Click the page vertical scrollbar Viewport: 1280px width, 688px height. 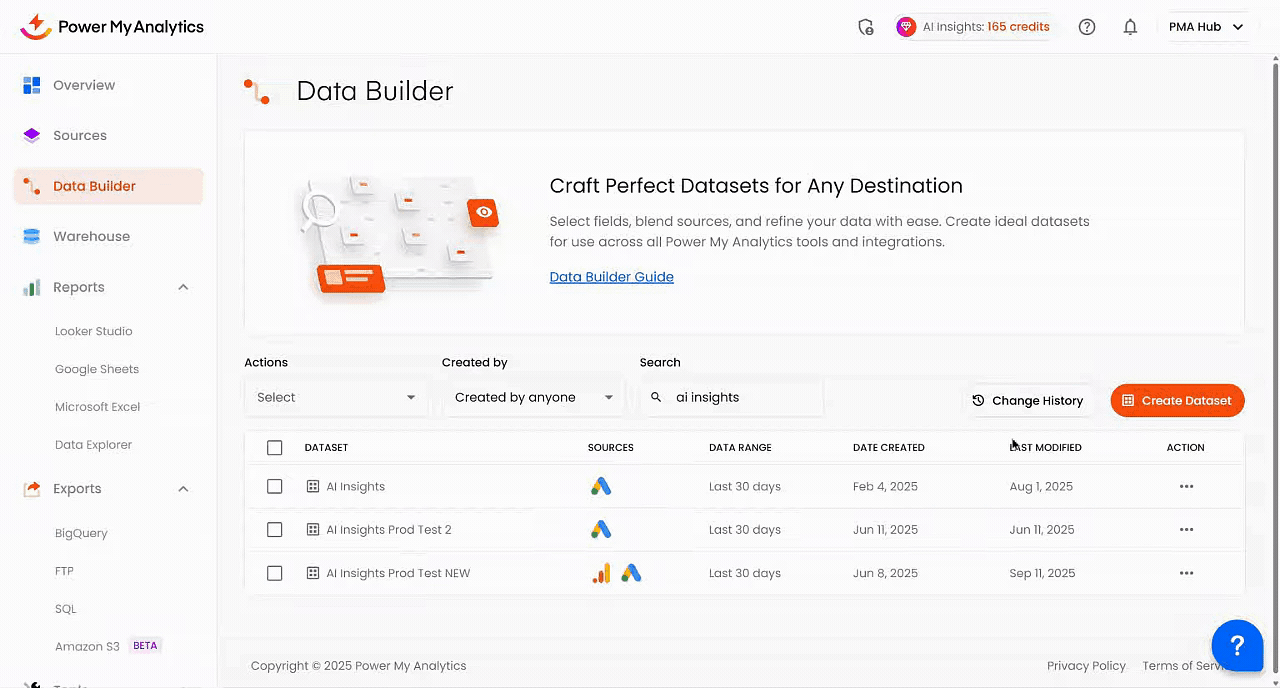[1274, 300]
